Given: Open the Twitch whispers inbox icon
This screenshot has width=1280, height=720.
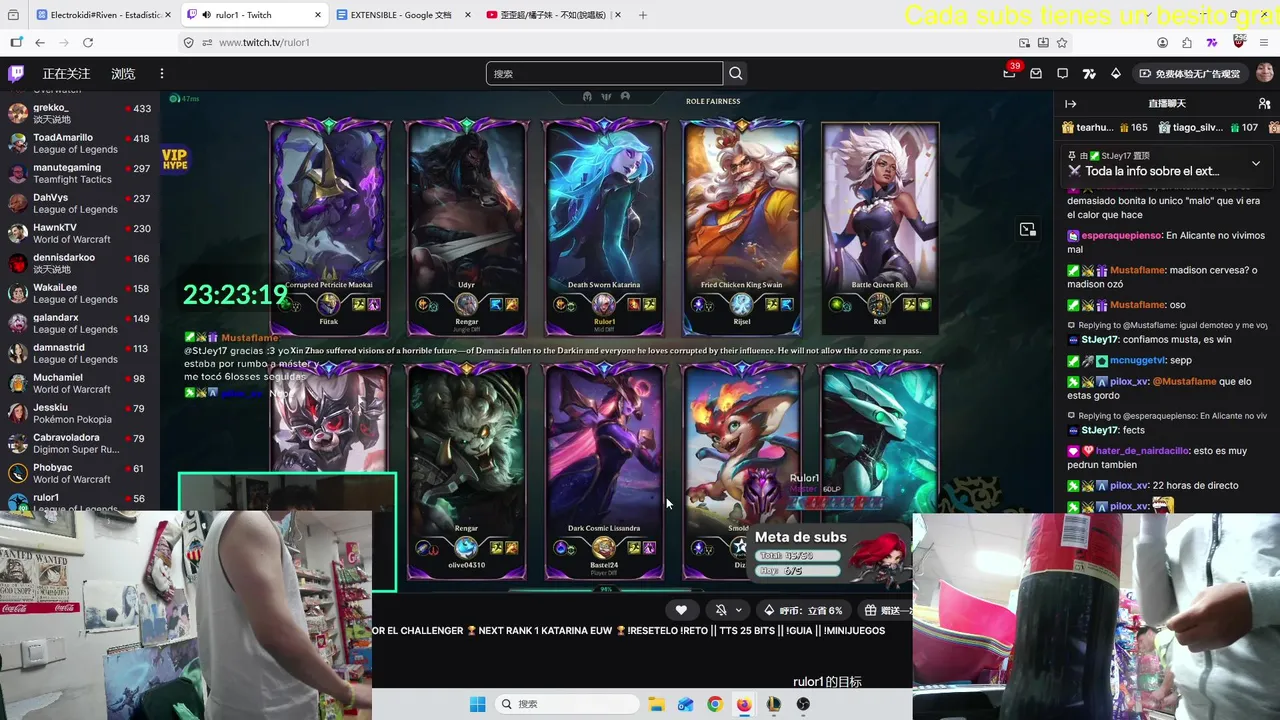Looking at the screenshot, I should click(1036, 73).
